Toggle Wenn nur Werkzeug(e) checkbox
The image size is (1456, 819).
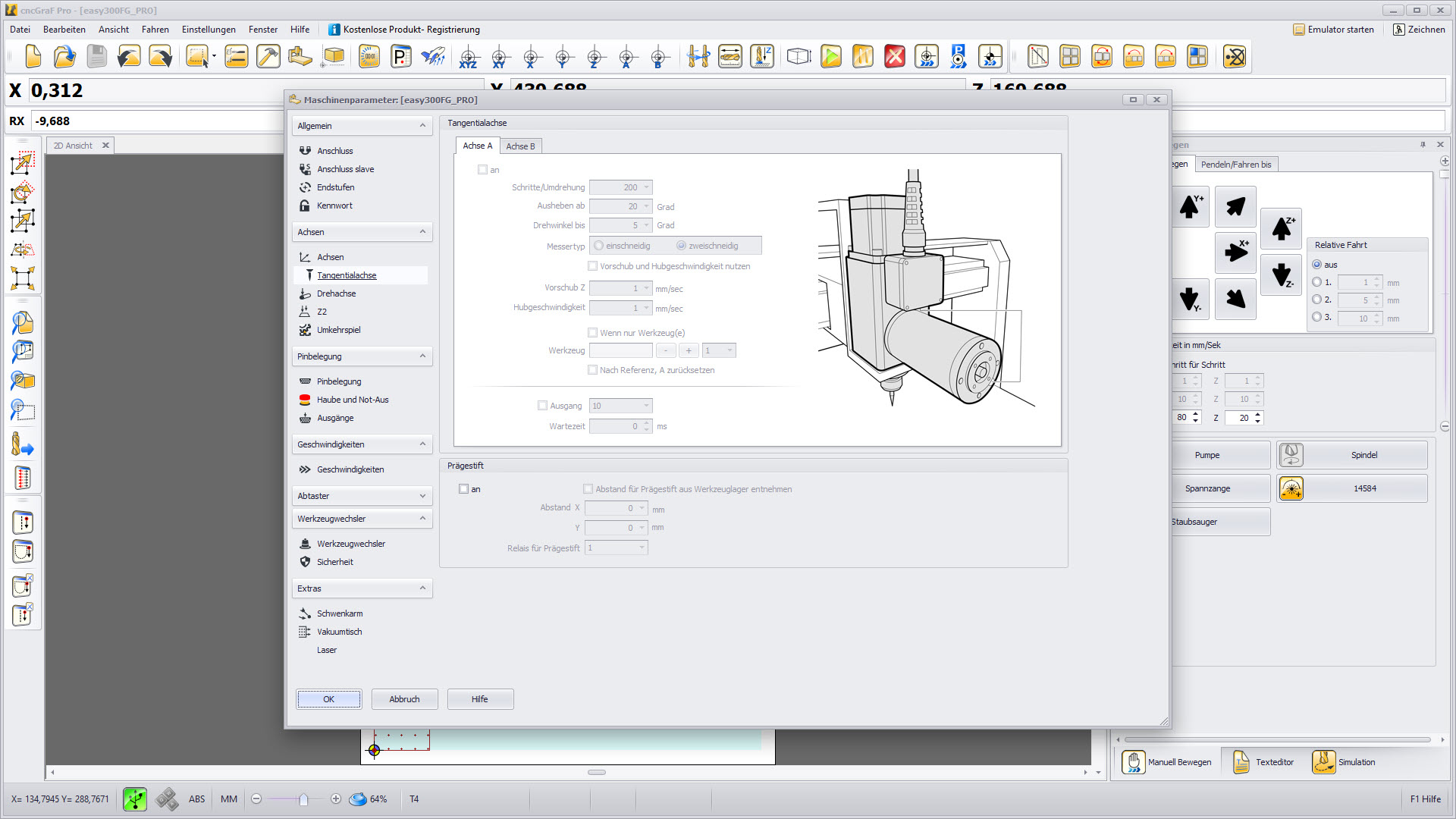tap(592, 333)
